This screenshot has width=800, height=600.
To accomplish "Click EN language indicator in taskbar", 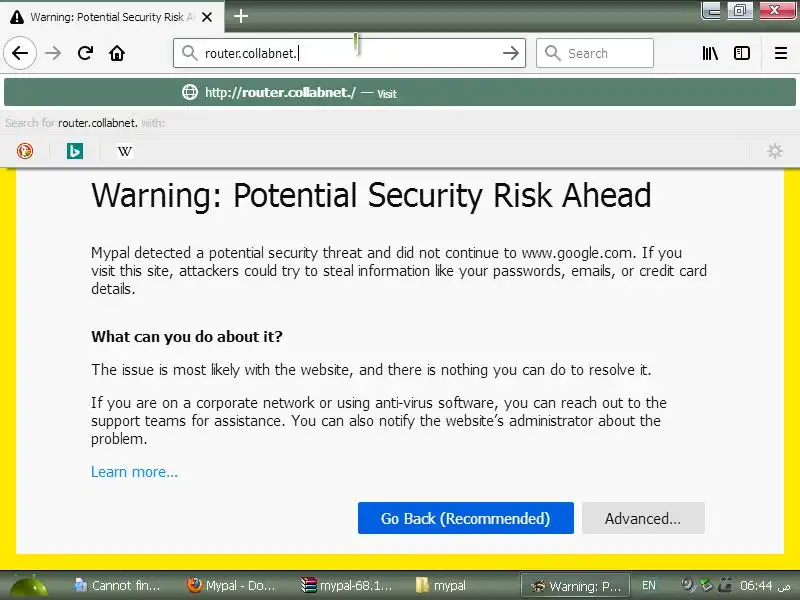I will [x=648, y=585].
